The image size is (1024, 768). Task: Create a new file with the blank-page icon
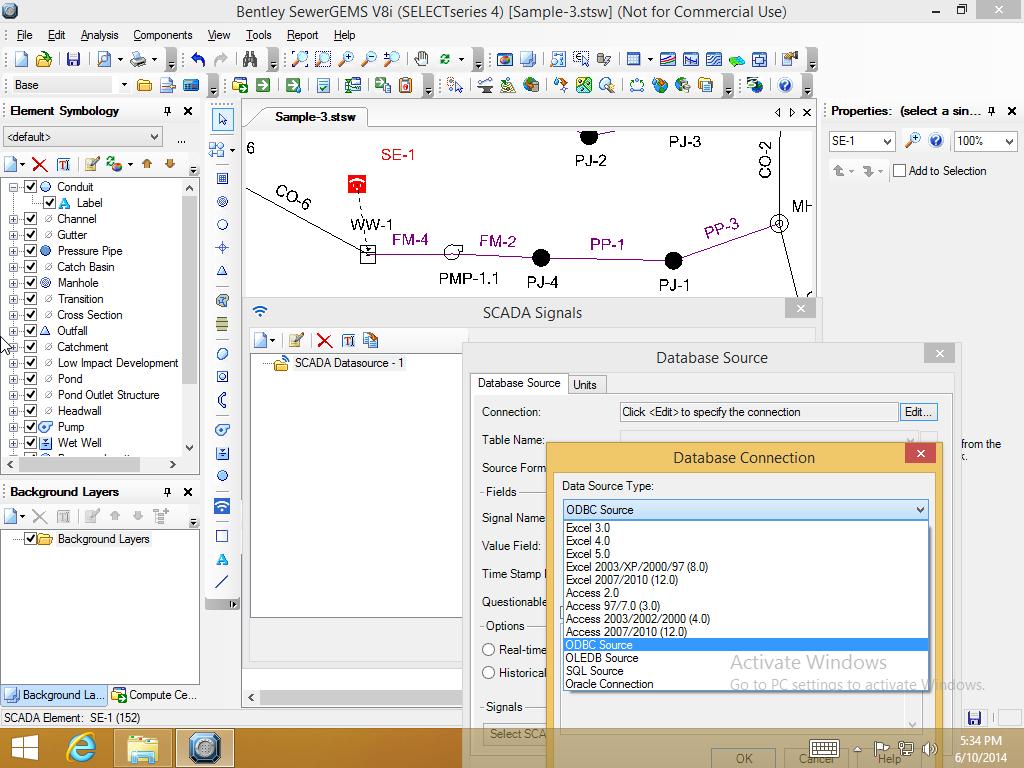[22, 59]
